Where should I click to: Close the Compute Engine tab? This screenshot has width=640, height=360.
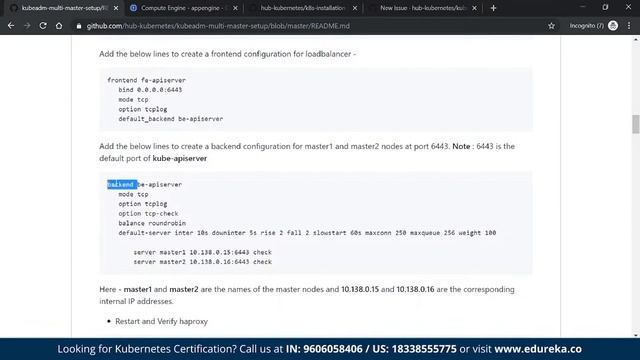coord(235,8)
